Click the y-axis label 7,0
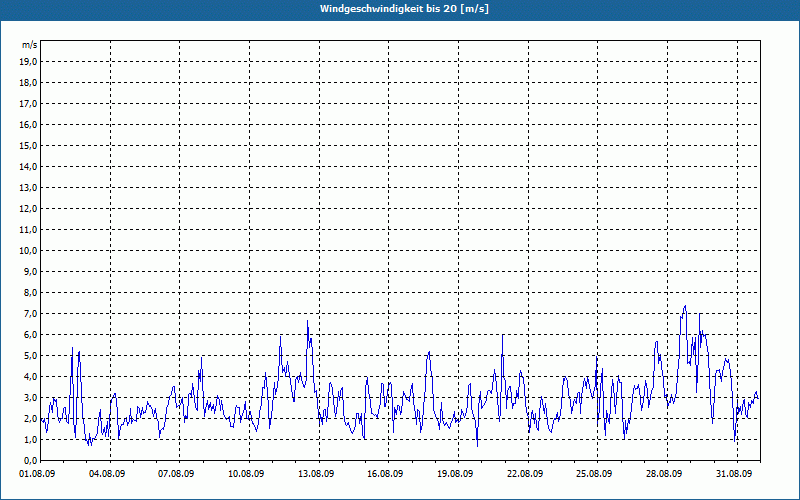This screenshot has height=500, width=800. click(x=31, y=314)
